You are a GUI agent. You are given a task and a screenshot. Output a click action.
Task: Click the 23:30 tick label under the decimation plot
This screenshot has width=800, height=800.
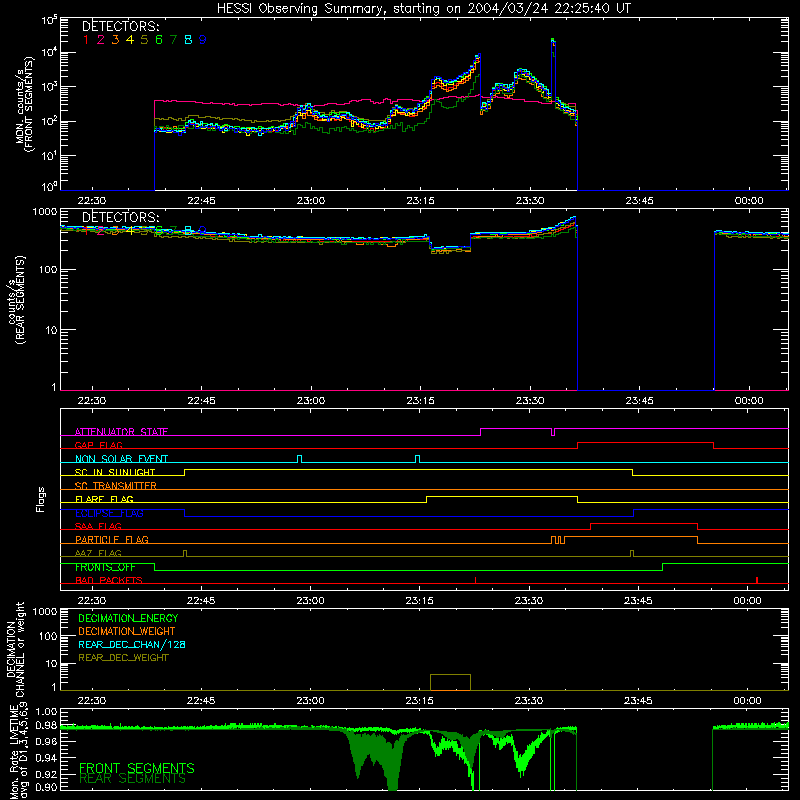click(x=529, y=701)
